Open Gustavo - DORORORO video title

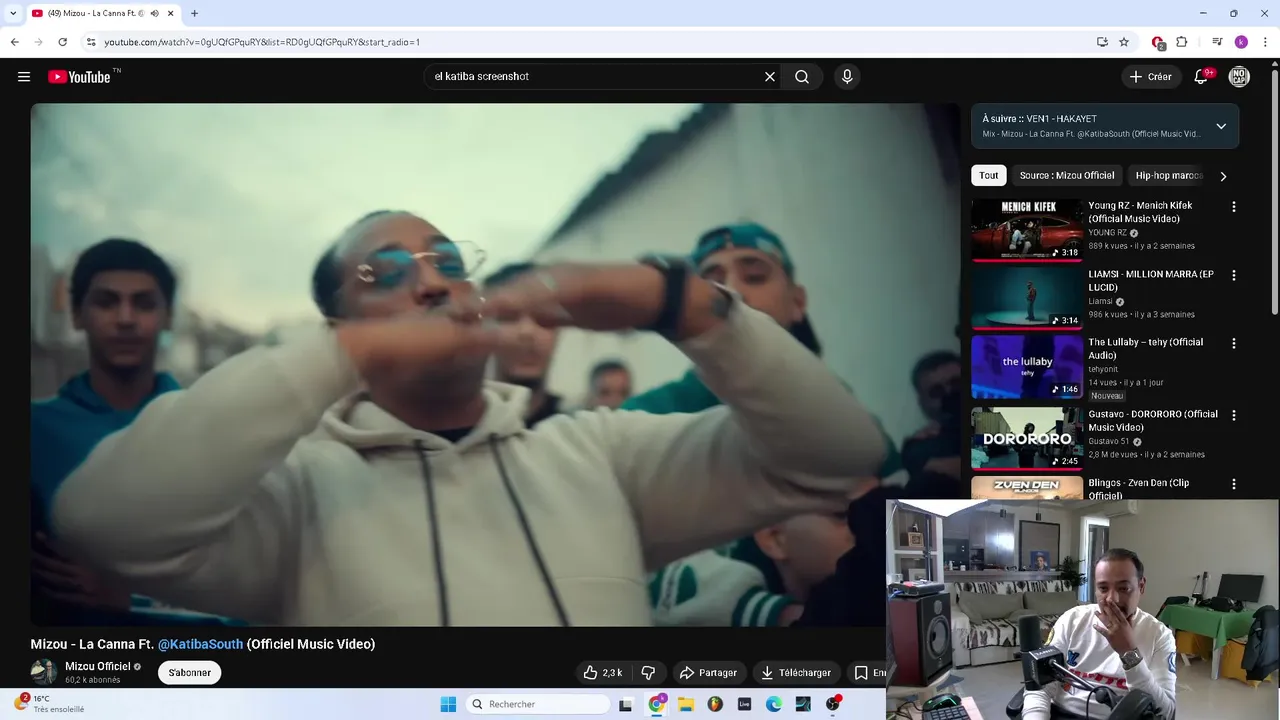point(1153,421)
